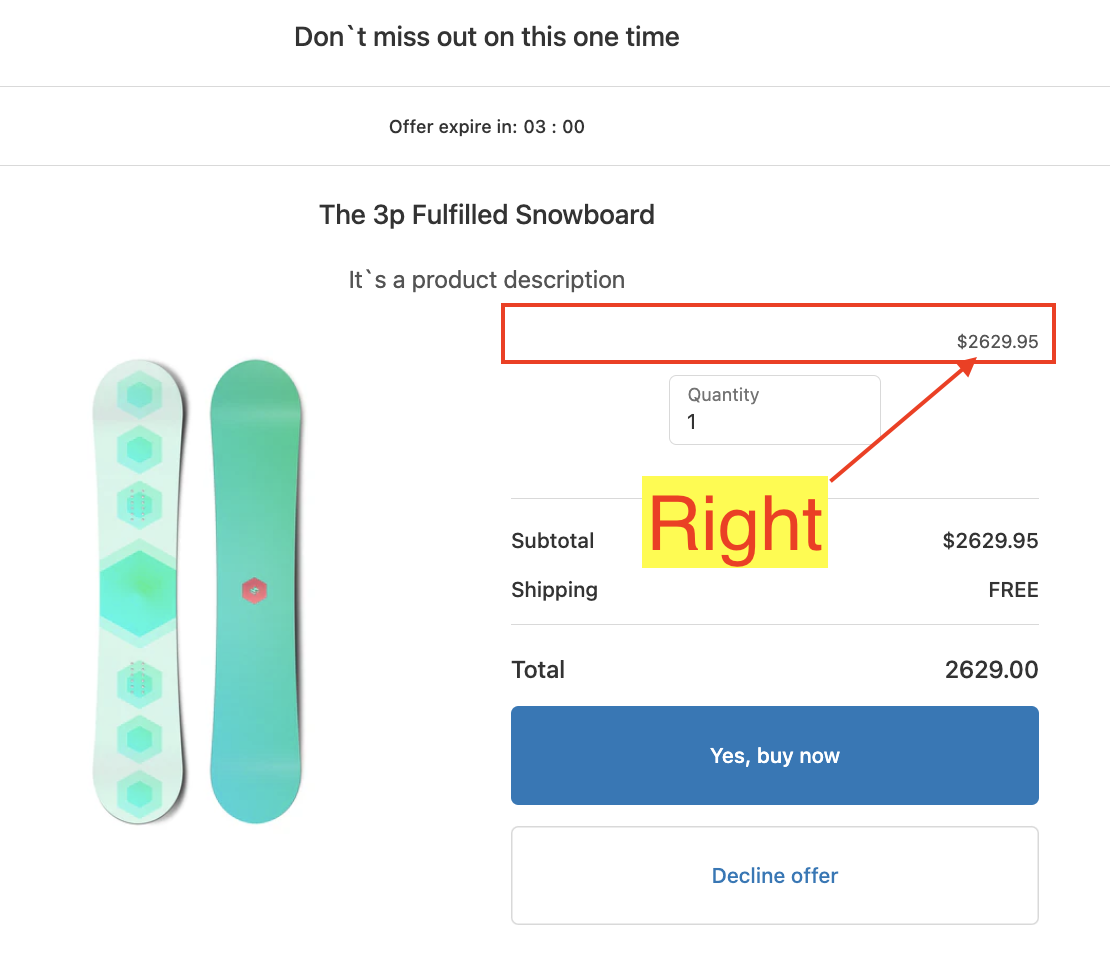Click the FREE shipping value

tap(1013, 590)
